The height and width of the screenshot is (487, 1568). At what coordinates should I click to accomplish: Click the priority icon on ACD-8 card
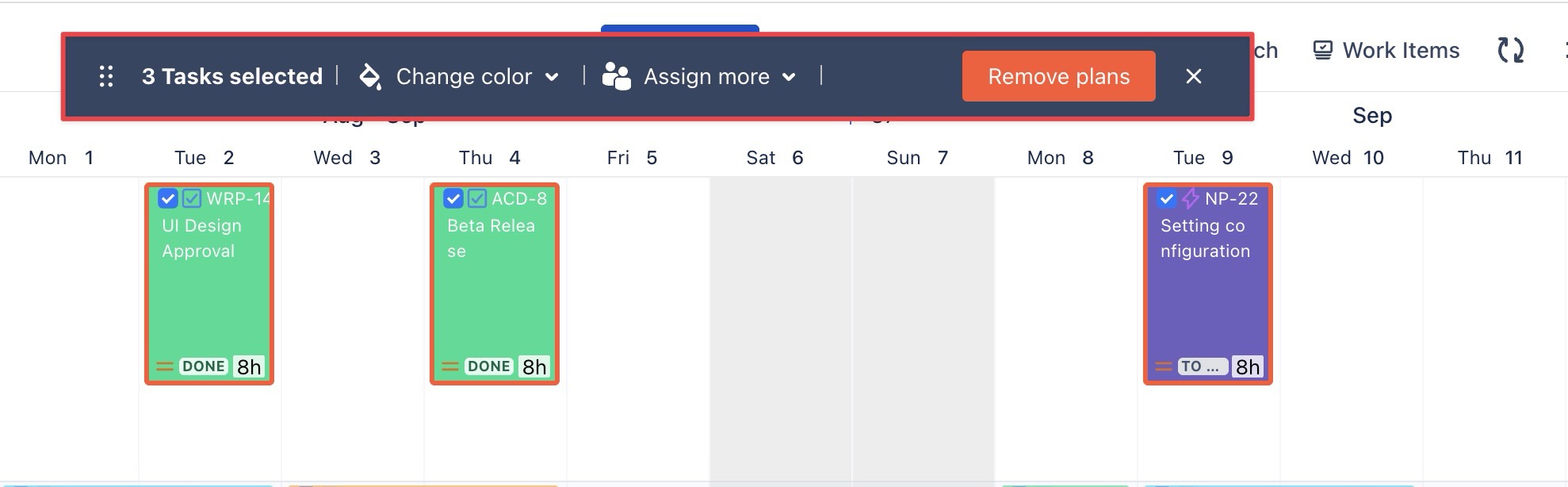coord(449,366)
